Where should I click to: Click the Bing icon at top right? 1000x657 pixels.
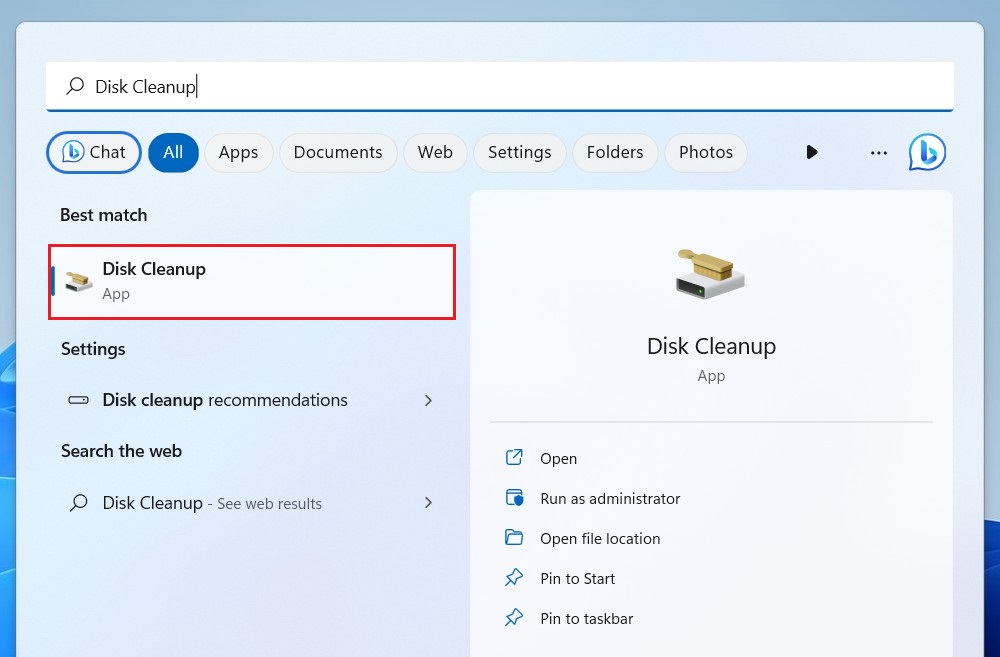927,152
